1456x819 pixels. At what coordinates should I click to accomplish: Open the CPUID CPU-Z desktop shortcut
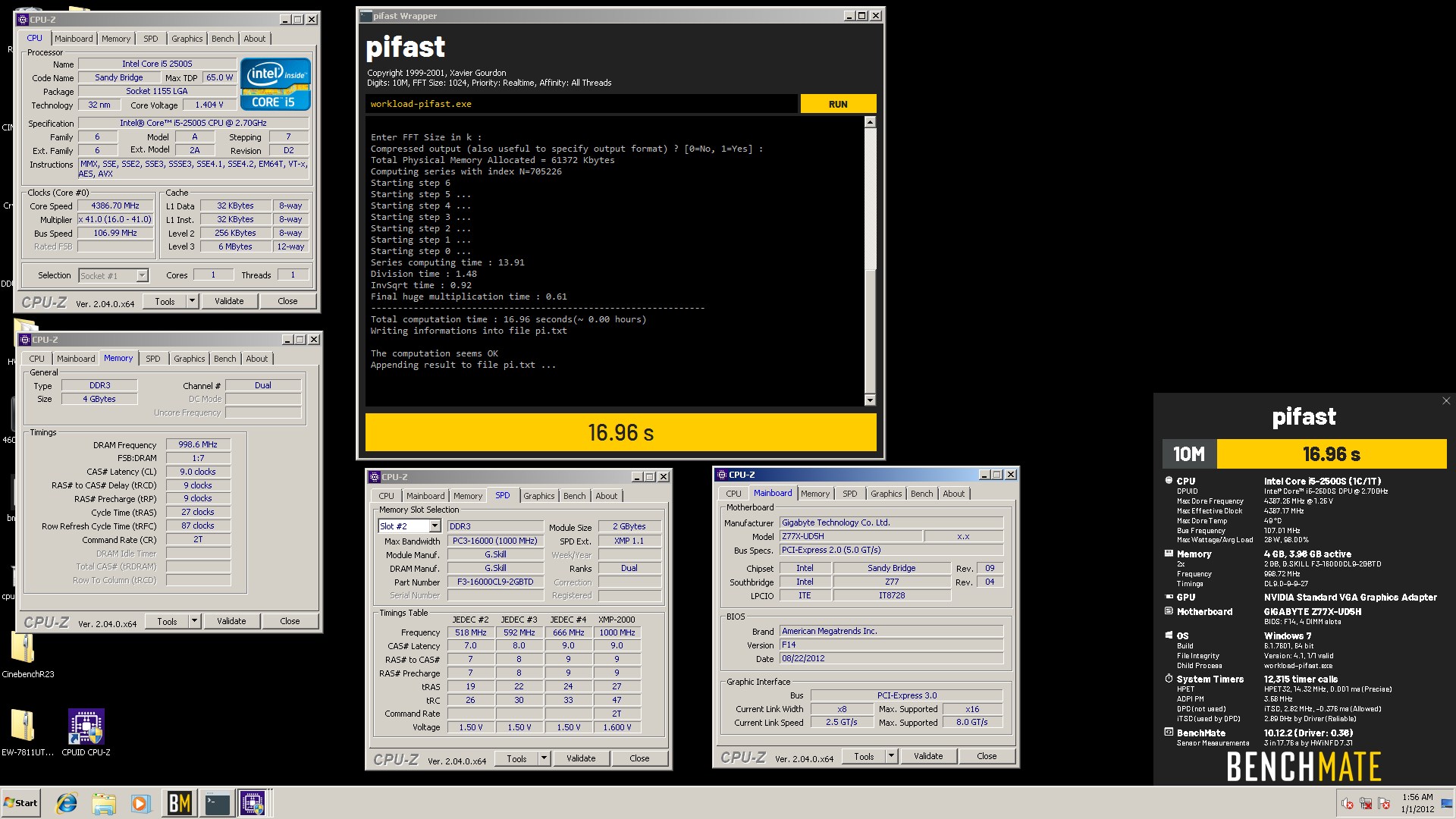(x=86, y=733)
